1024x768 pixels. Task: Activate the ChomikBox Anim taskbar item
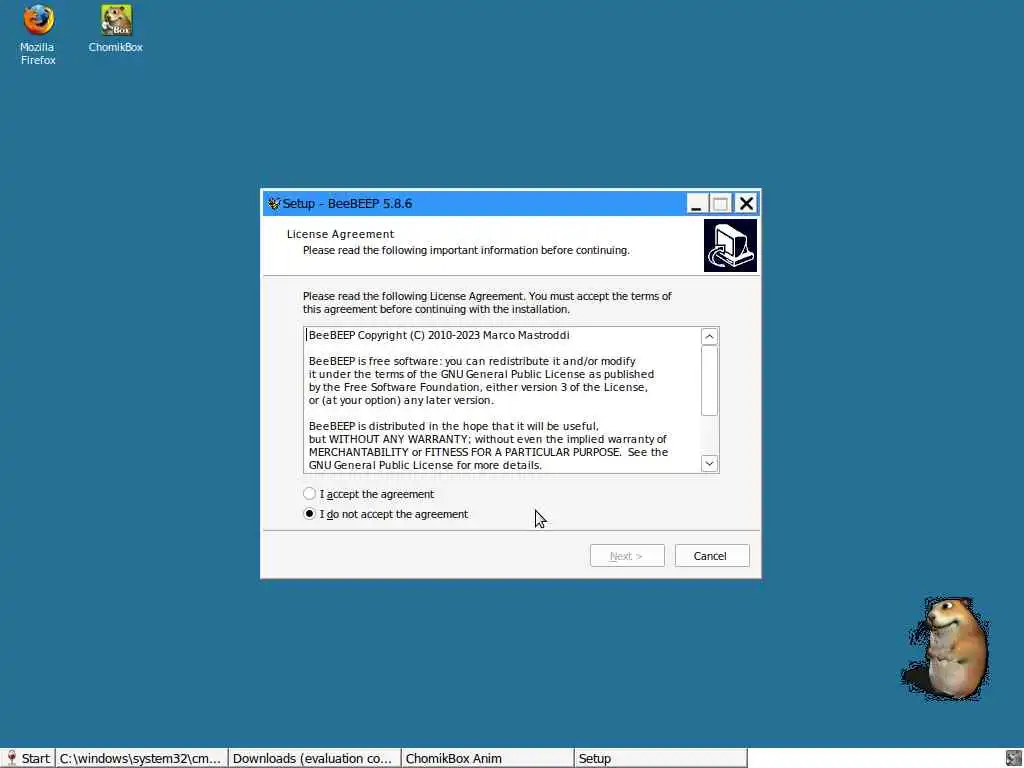click(487, 758)
